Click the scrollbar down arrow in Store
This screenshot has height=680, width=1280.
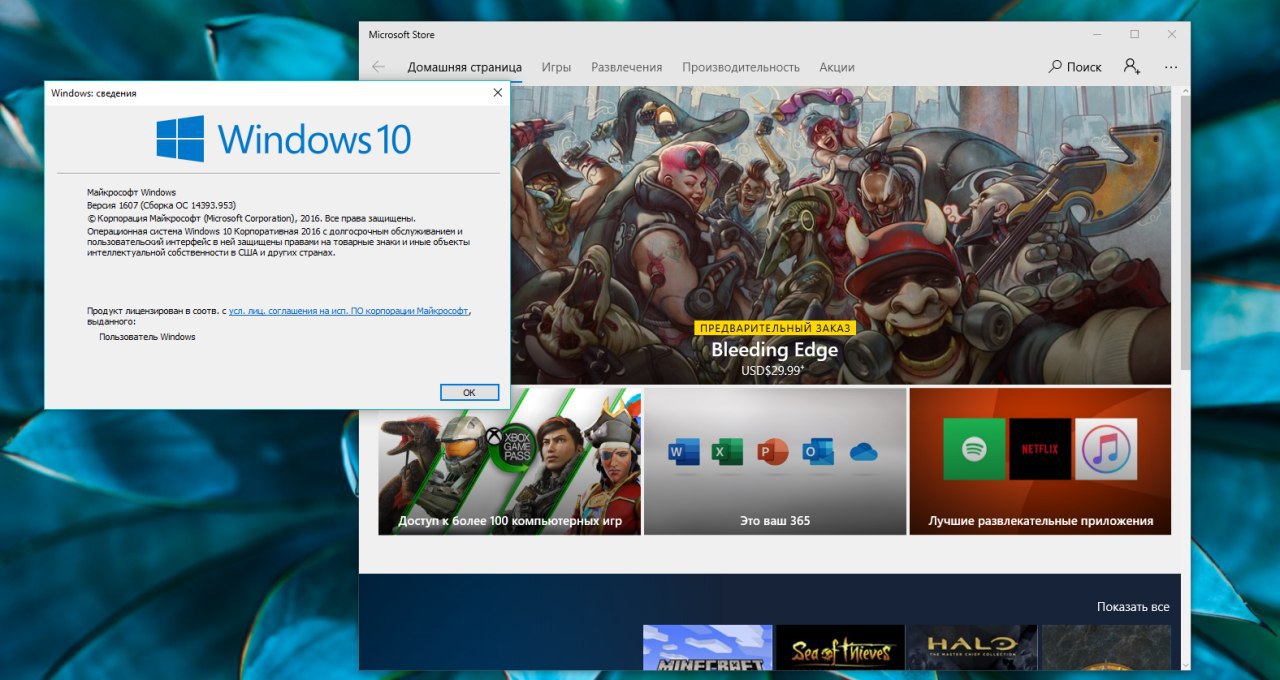(1185, 664)
